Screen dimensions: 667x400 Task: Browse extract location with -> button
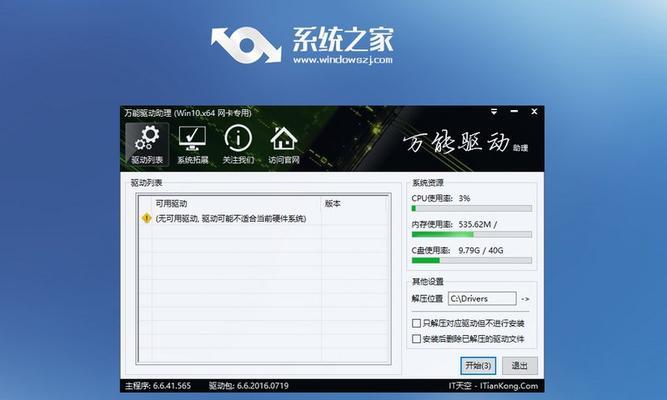tap(525, 299)
